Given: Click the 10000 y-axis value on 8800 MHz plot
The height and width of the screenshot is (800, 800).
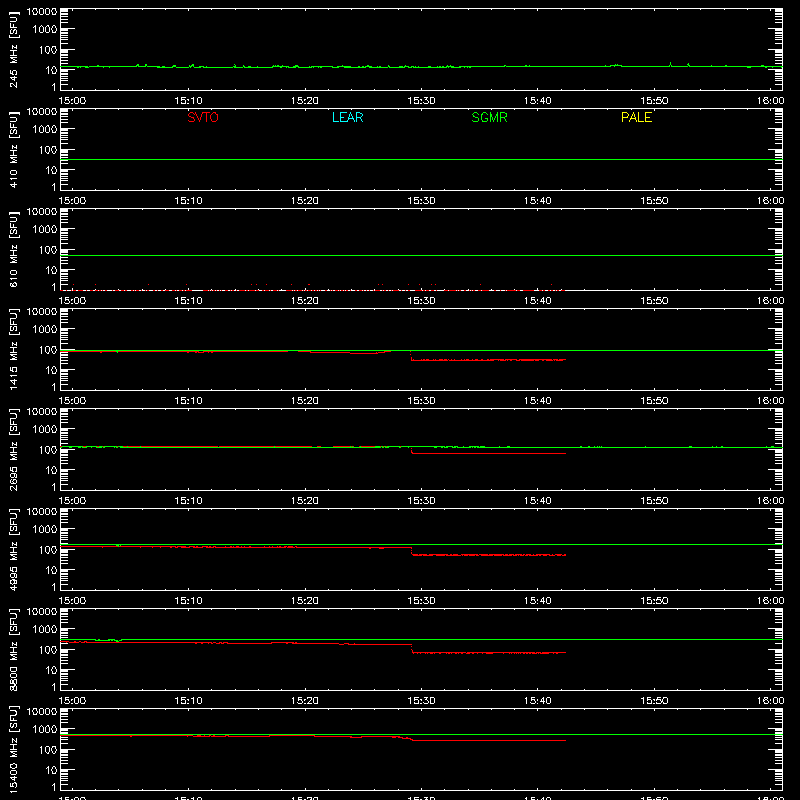Looking at the screenshot, I should [42, 612].
